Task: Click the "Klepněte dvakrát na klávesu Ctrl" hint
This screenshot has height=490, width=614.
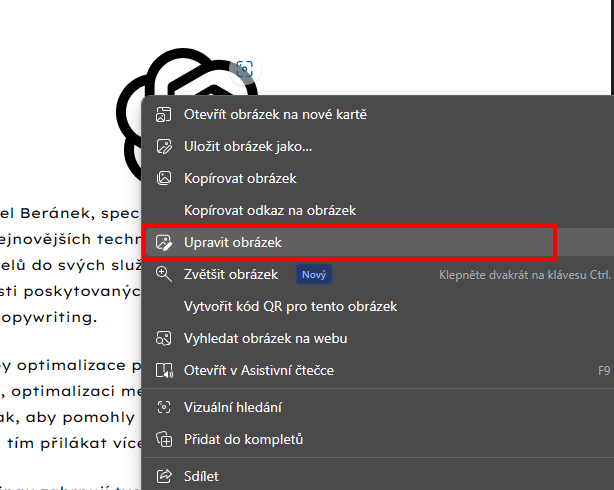Action: (x=525, y=274)
